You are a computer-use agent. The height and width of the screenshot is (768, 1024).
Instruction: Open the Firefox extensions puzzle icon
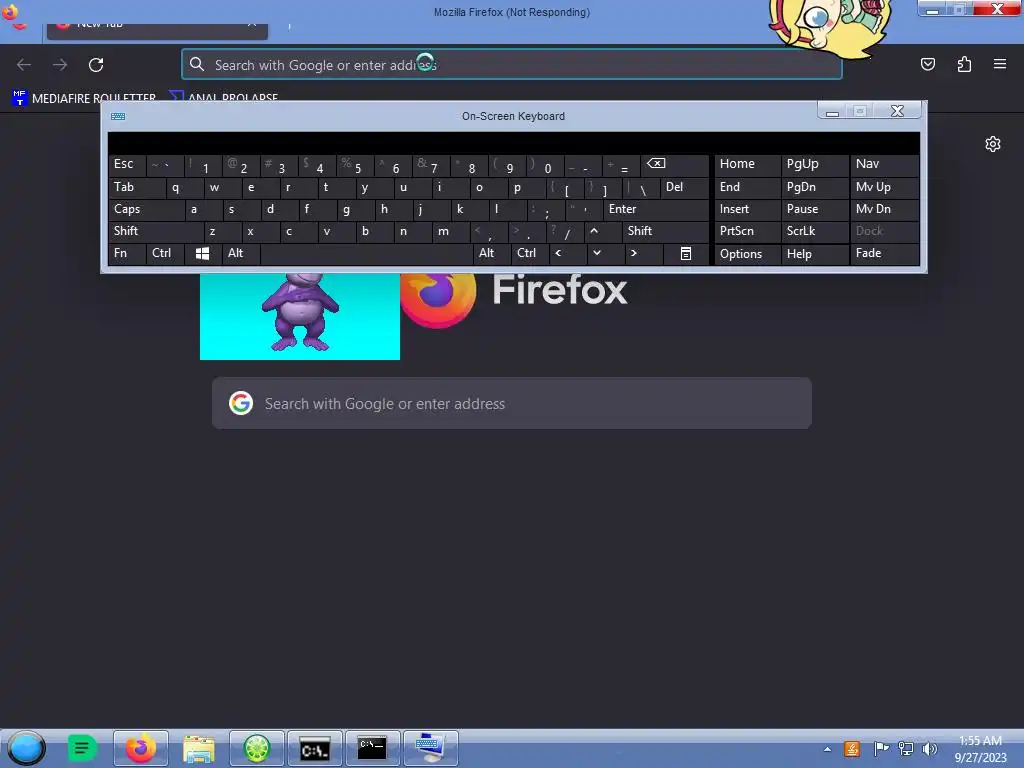pos(965,64)
